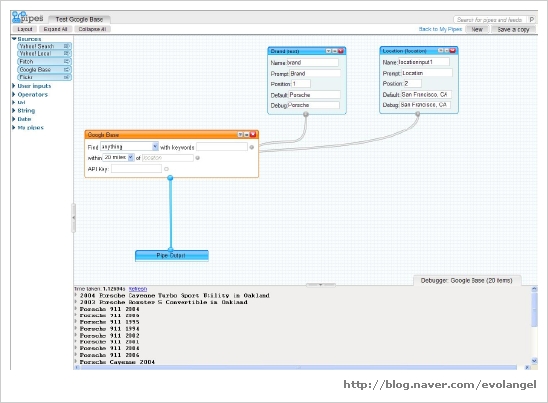Click the Location module Name field

[424, 62]
